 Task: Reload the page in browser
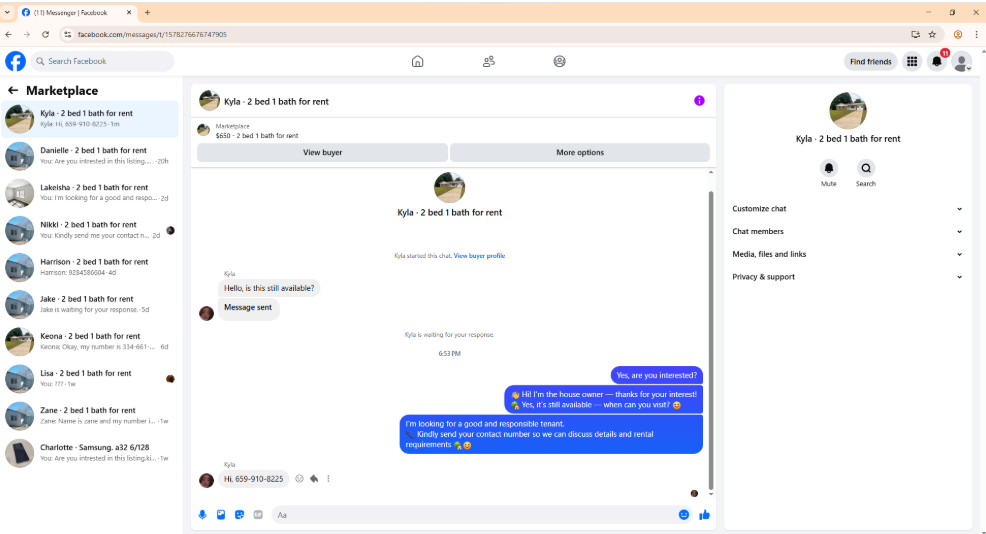point(45,35)
